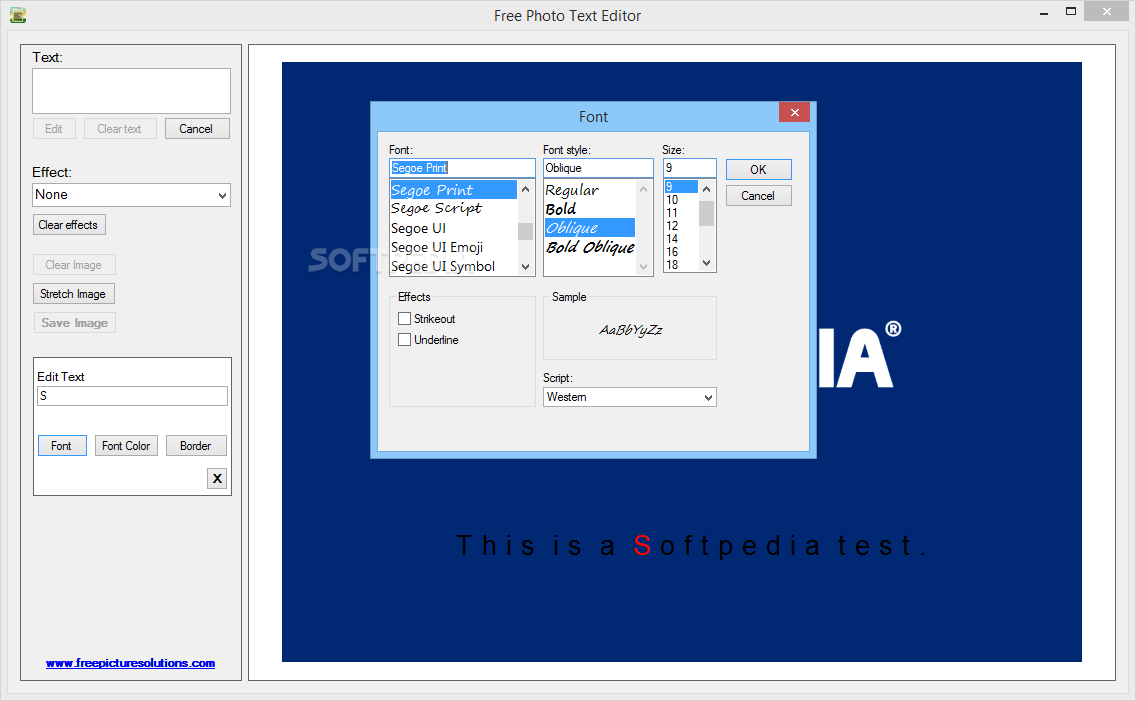1136x701 pixels.
Task: Select size 12 in size list
Action: (x=681, y=225)
